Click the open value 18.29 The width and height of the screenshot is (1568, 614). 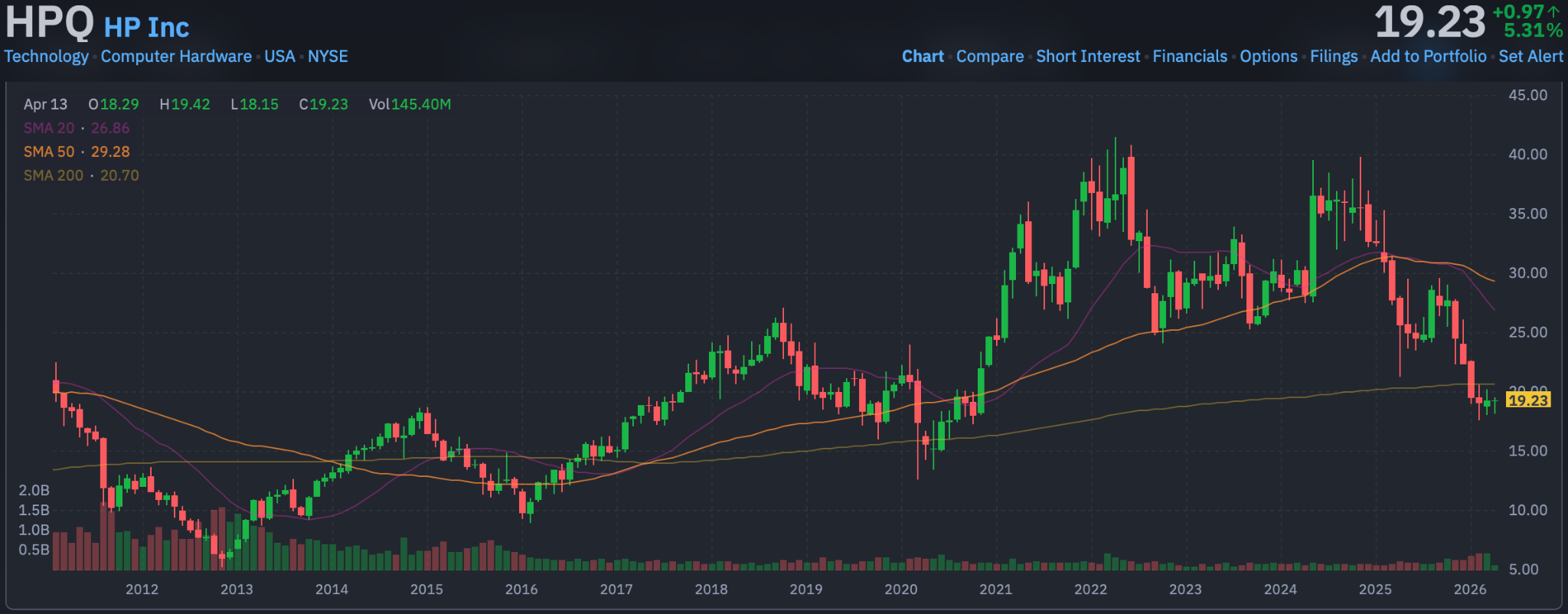119,104
